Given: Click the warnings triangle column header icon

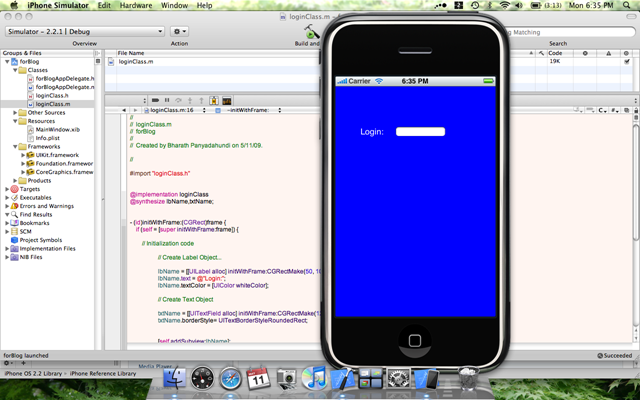Looking at the screenshot, I should coord(609,53).
